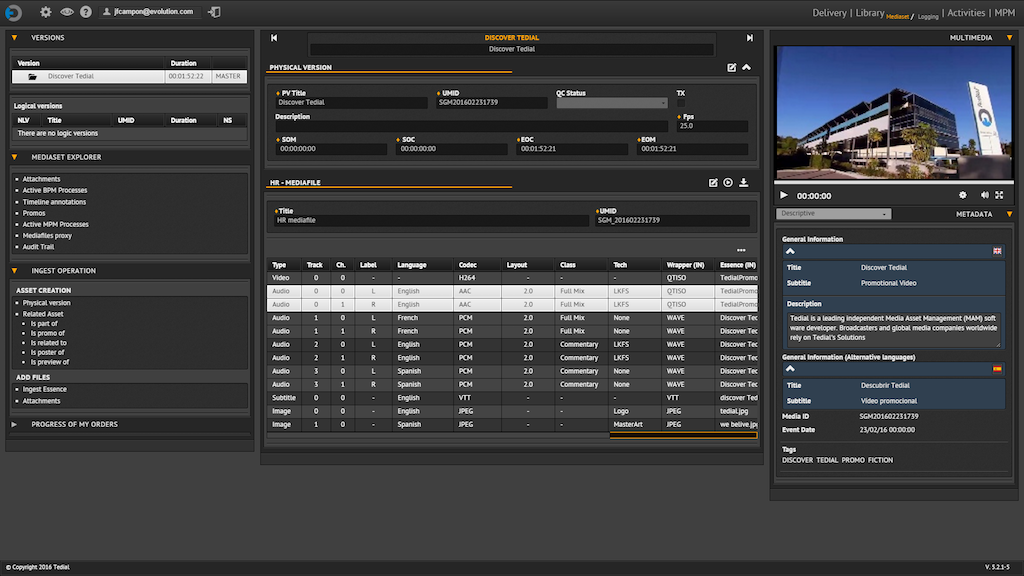The height and width of the screenshot is (576, 1024).
Task: Open the Descriptive metadata dropdown
Action: pyautogui.click(x=833, y=214)
